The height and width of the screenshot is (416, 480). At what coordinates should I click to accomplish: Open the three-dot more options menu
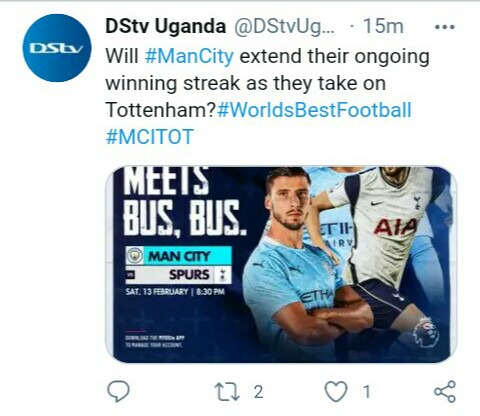445,27
